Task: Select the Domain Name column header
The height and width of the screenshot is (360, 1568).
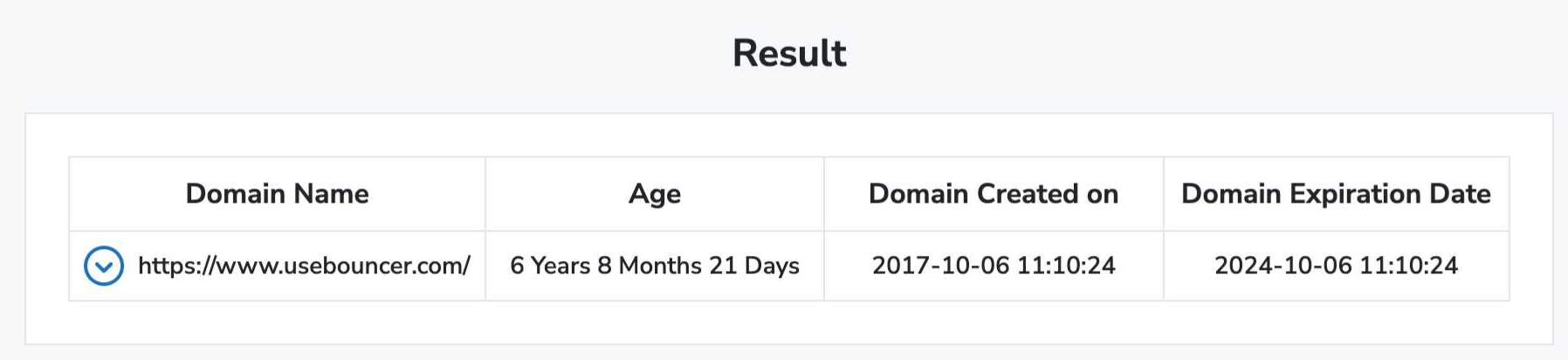Action: coord(278,194)
